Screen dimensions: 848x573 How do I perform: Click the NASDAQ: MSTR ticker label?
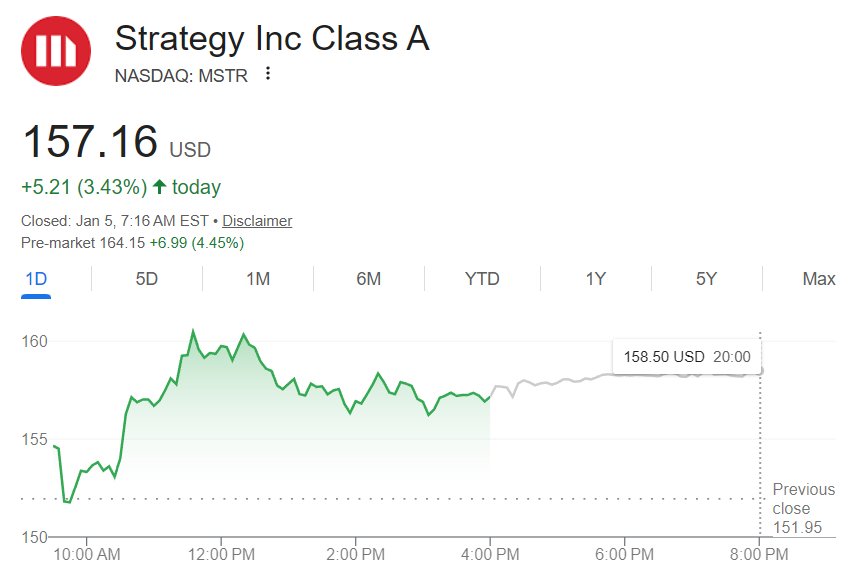point(181,75)
